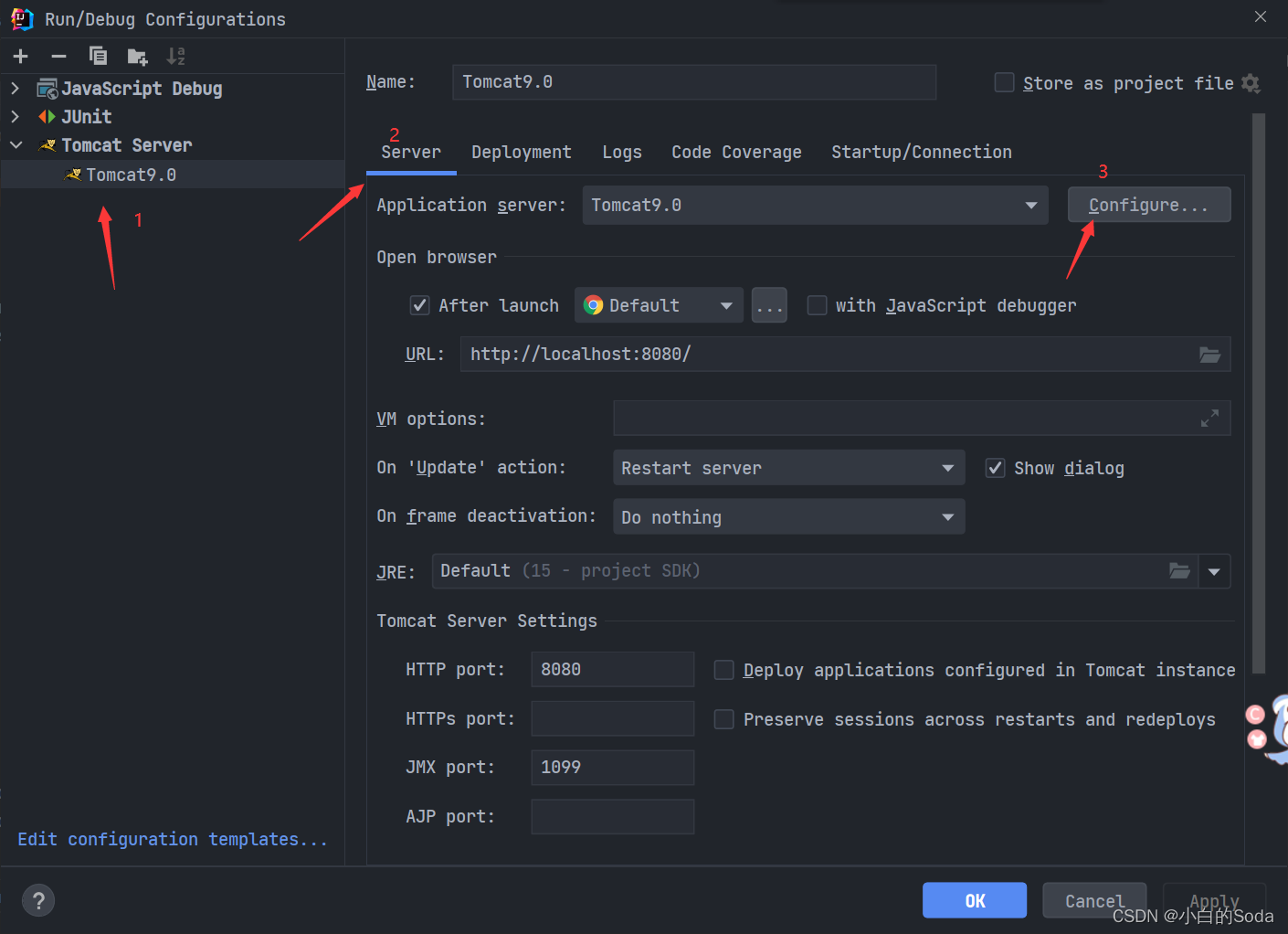The image size is (1288, 934).
Task: Click the Apply button
Action: tap(1214, 900)
